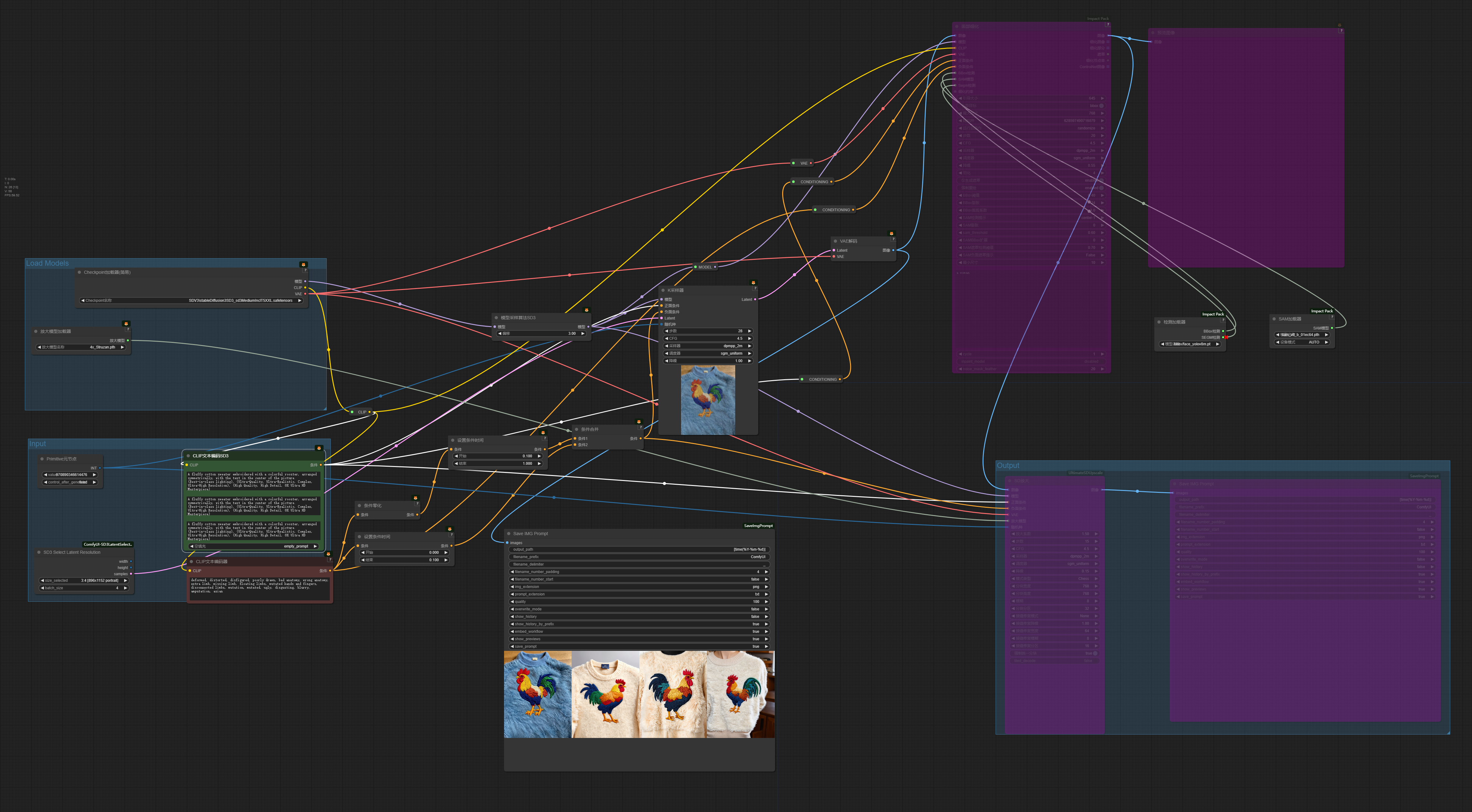
Task: Toggle the show_previews option
Action: [639, 639]
